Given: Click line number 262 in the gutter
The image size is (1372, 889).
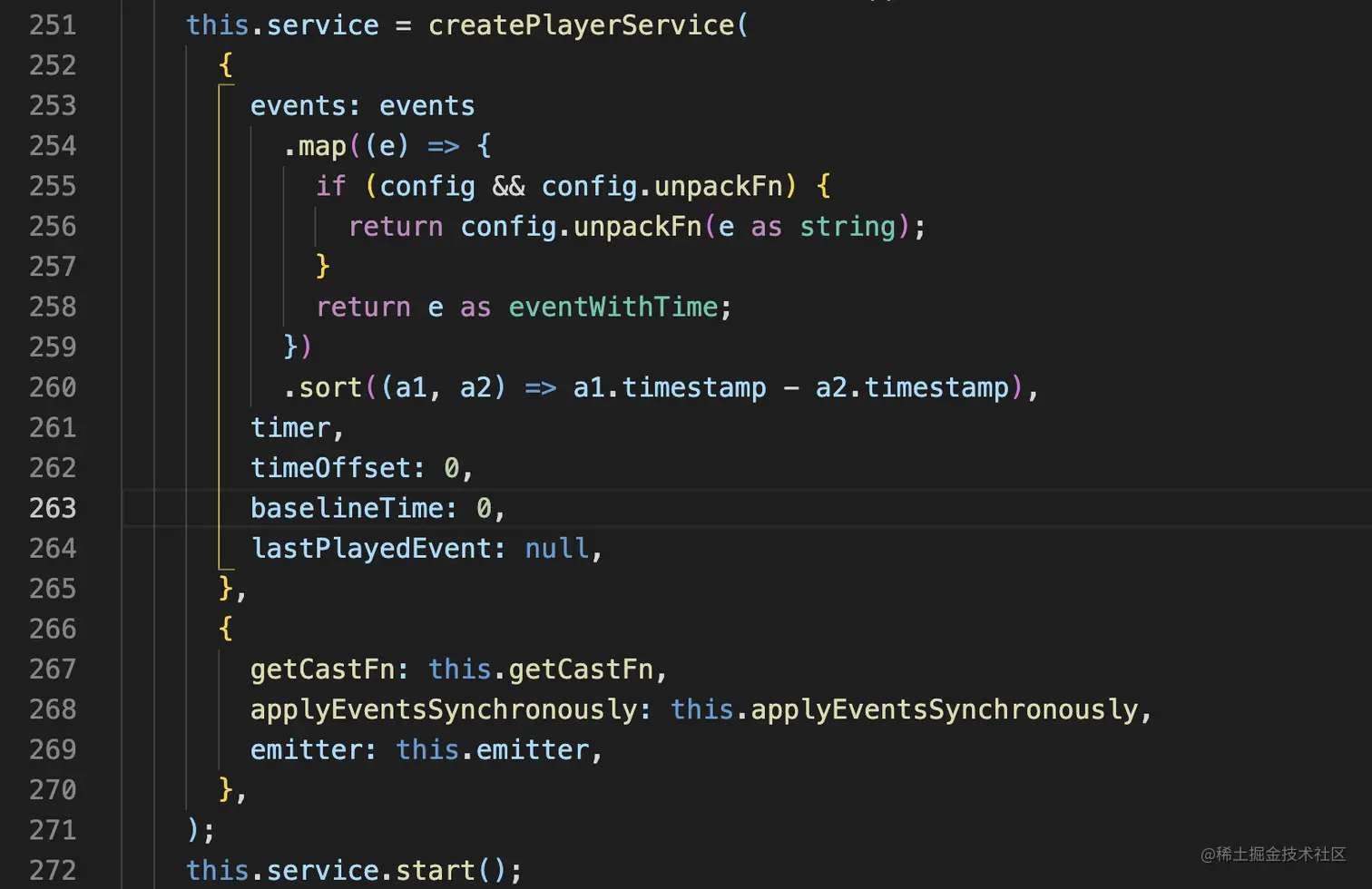Looking at the screenshot, I should 53,467.
